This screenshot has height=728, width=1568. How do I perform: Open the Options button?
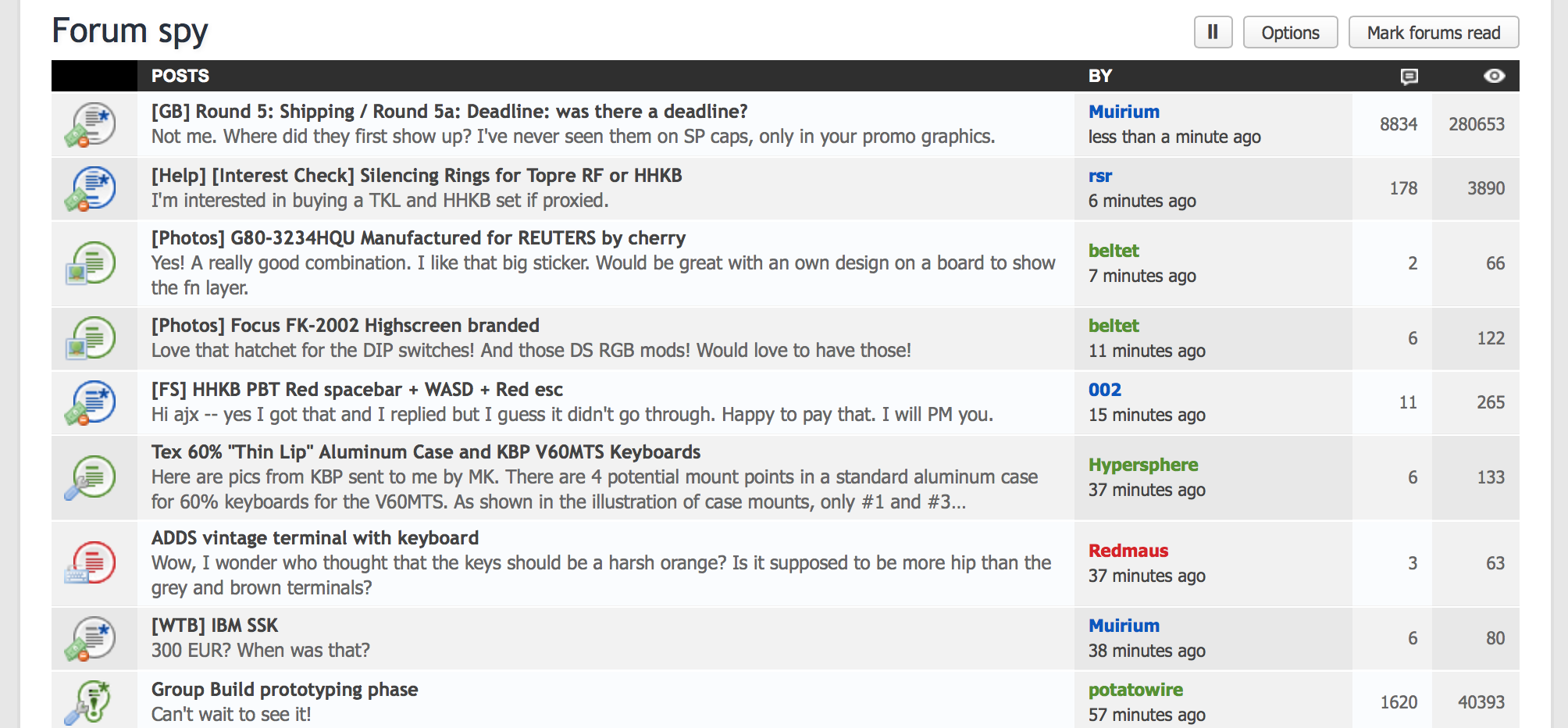[x=1290, y=32]
